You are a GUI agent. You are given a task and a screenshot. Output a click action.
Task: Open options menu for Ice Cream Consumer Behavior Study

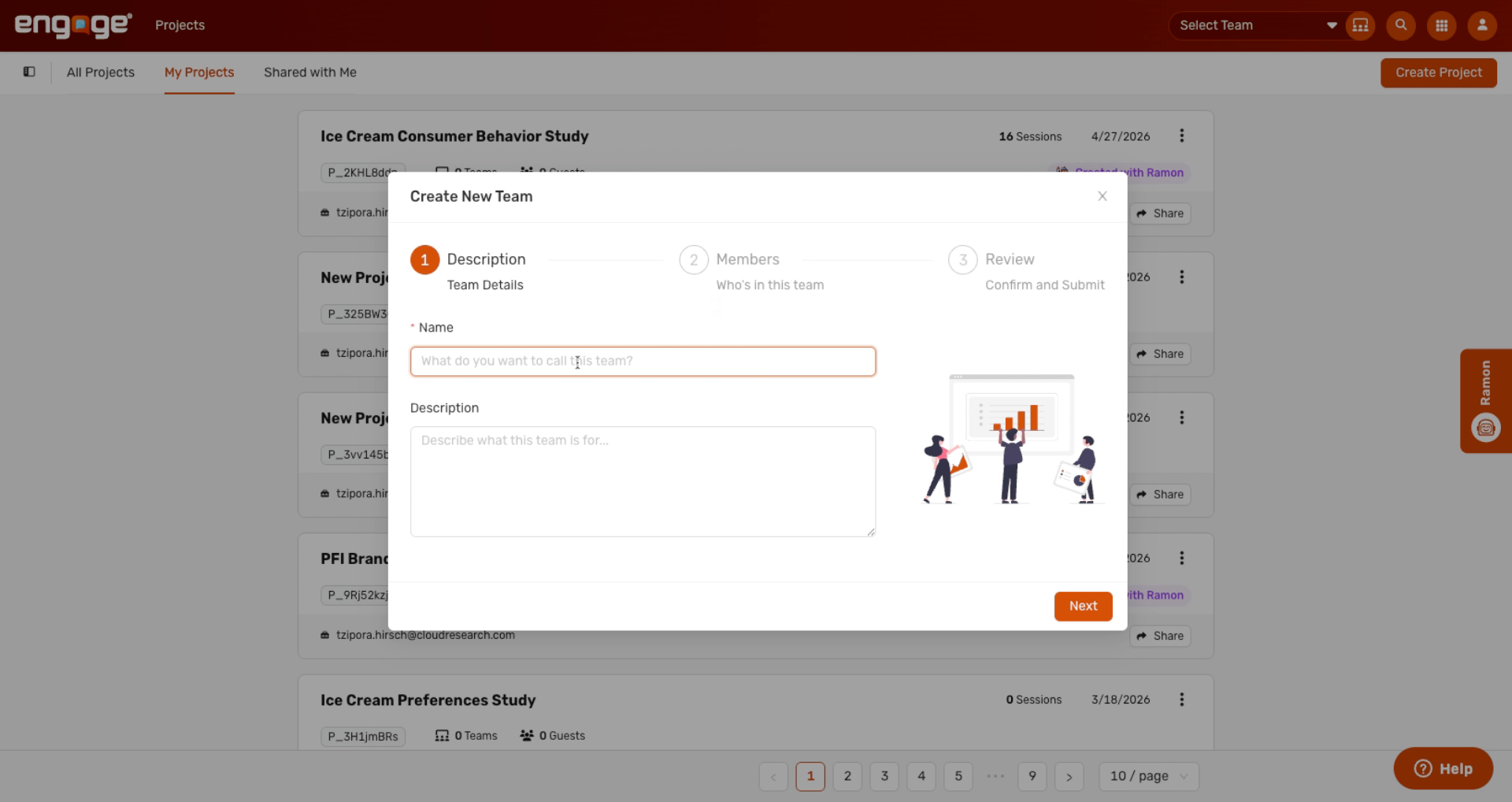1181,136
